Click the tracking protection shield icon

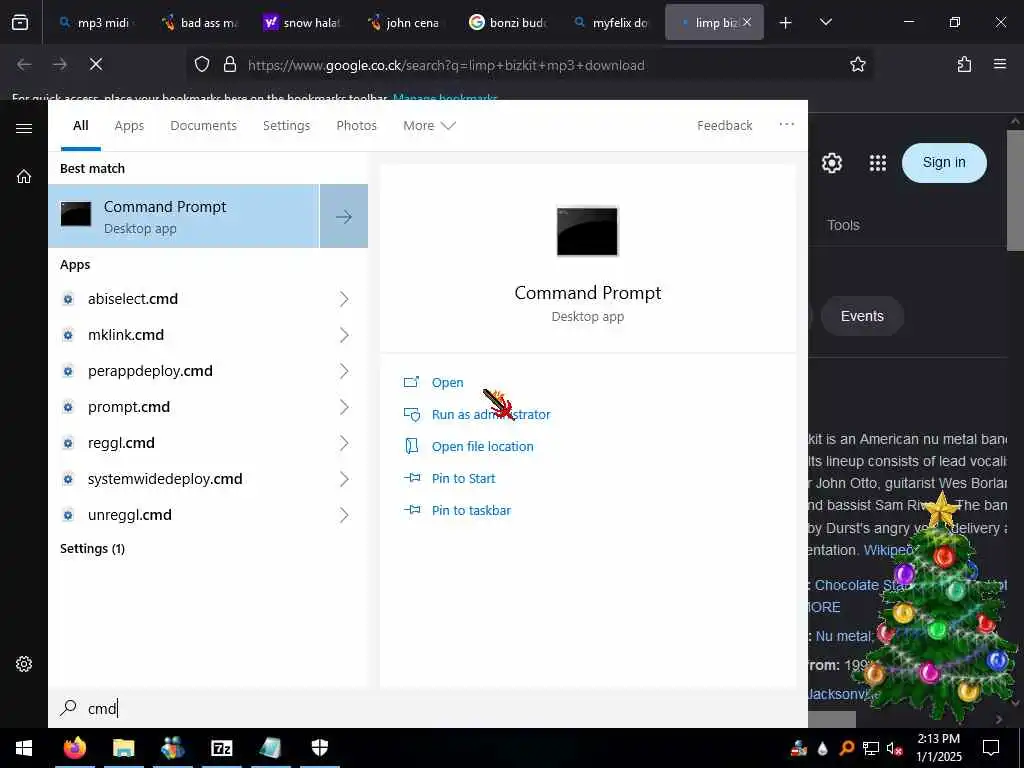tap(202, 64)
